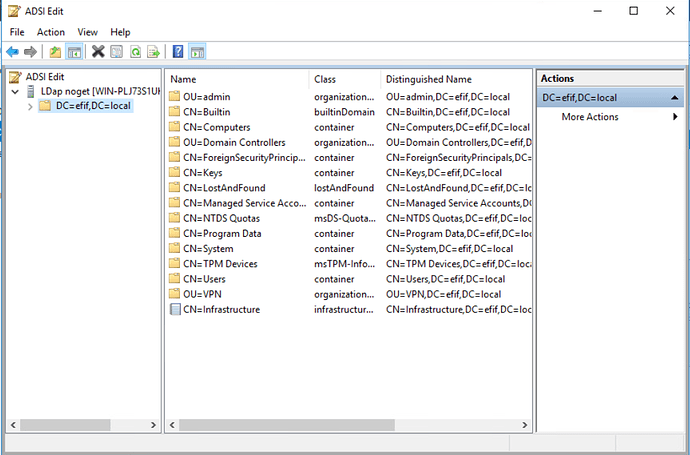Select the LDap noget tree item

pos(100,92)
